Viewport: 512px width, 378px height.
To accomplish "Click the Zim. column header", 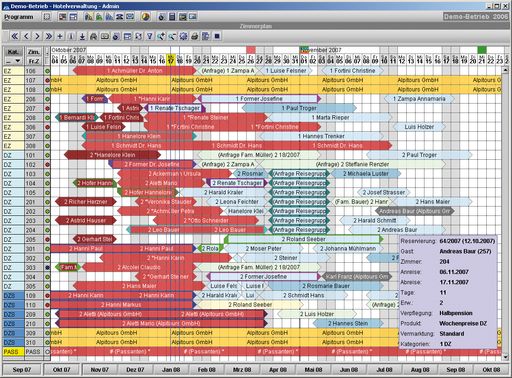I will coord(33,52).
